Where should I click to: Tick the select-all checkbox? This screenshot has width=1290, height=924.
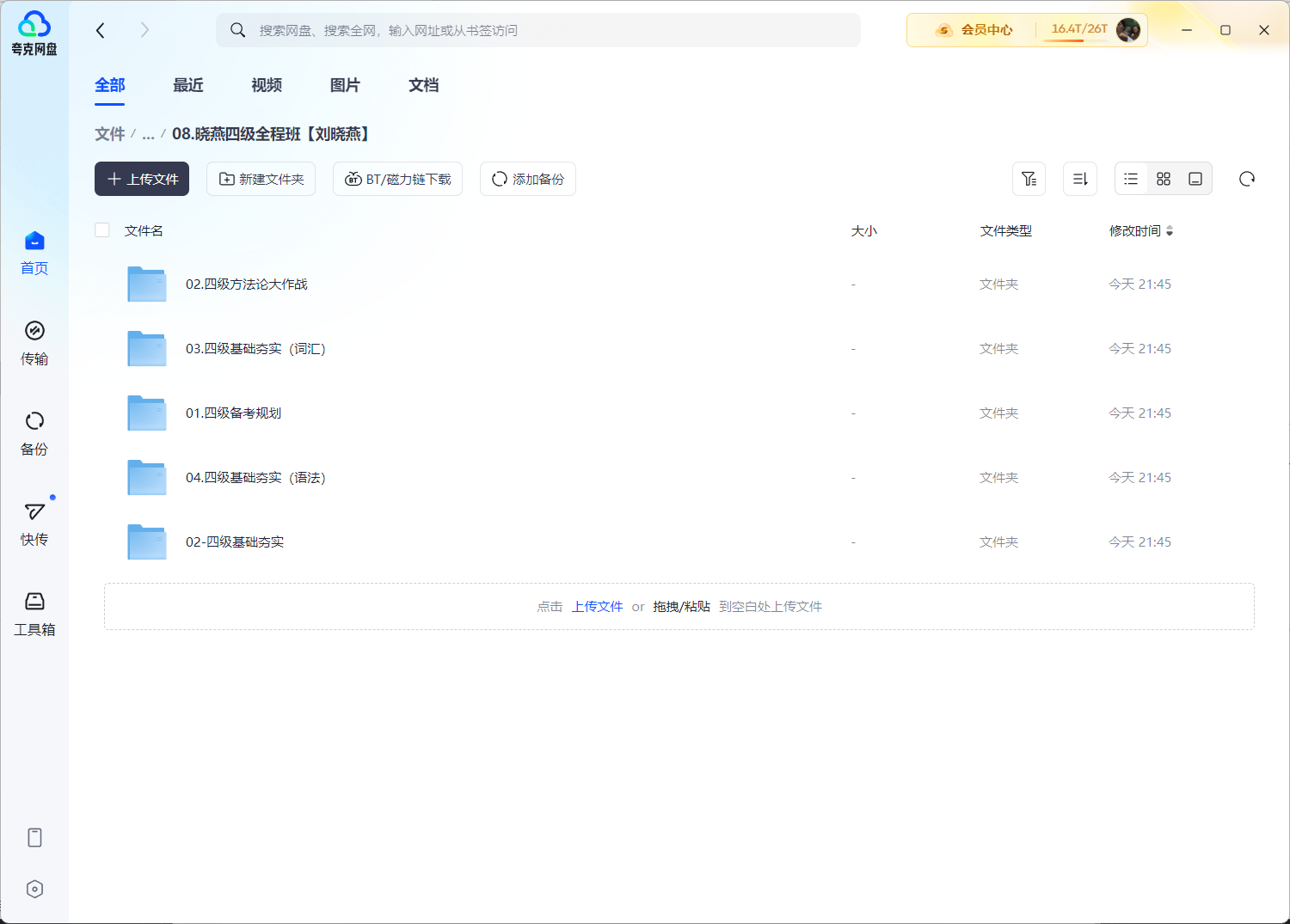[x=102, y=229]
